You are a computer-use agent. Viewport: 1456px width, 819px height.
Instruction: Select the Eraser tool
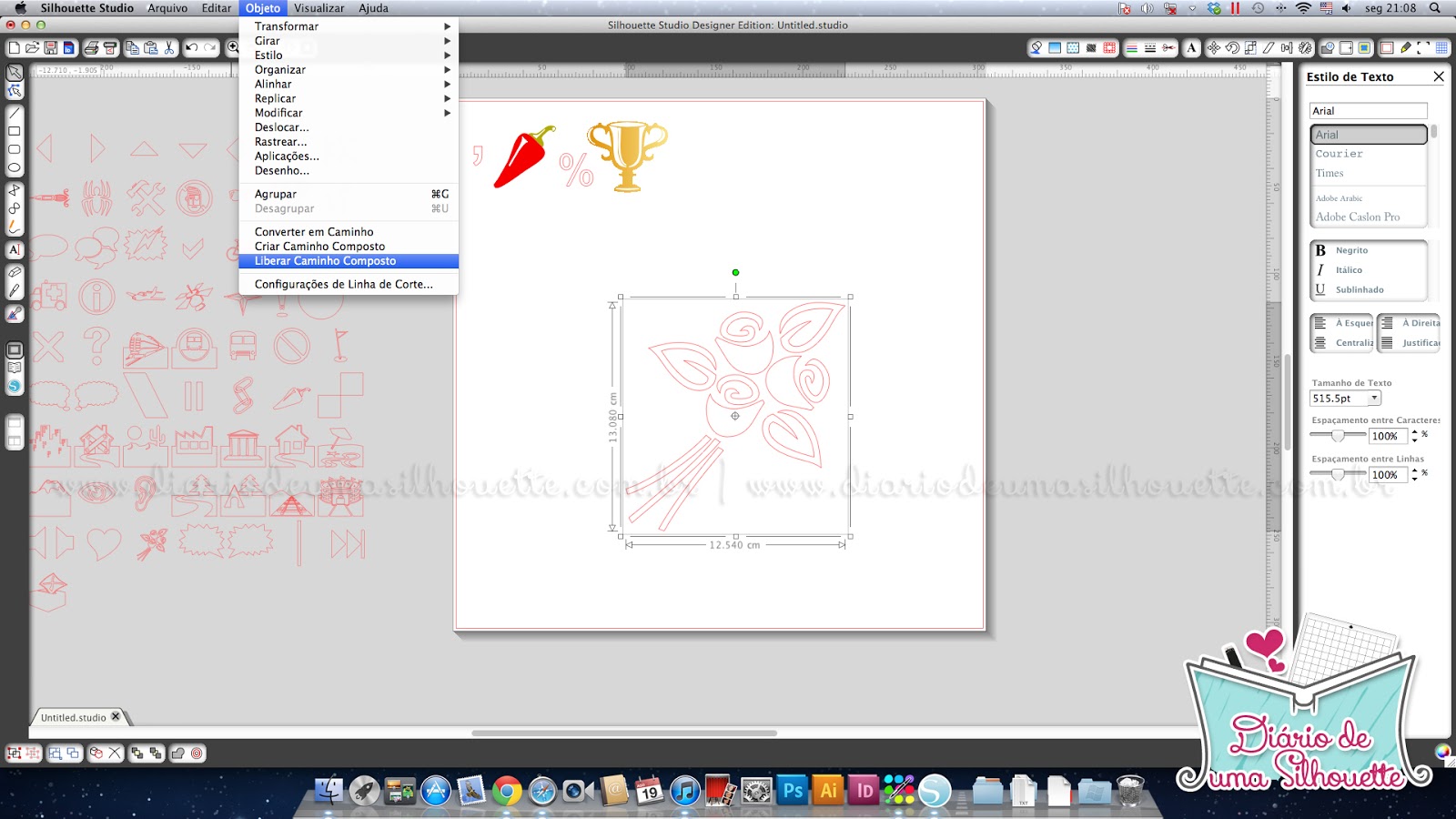(x=15, y=272)
